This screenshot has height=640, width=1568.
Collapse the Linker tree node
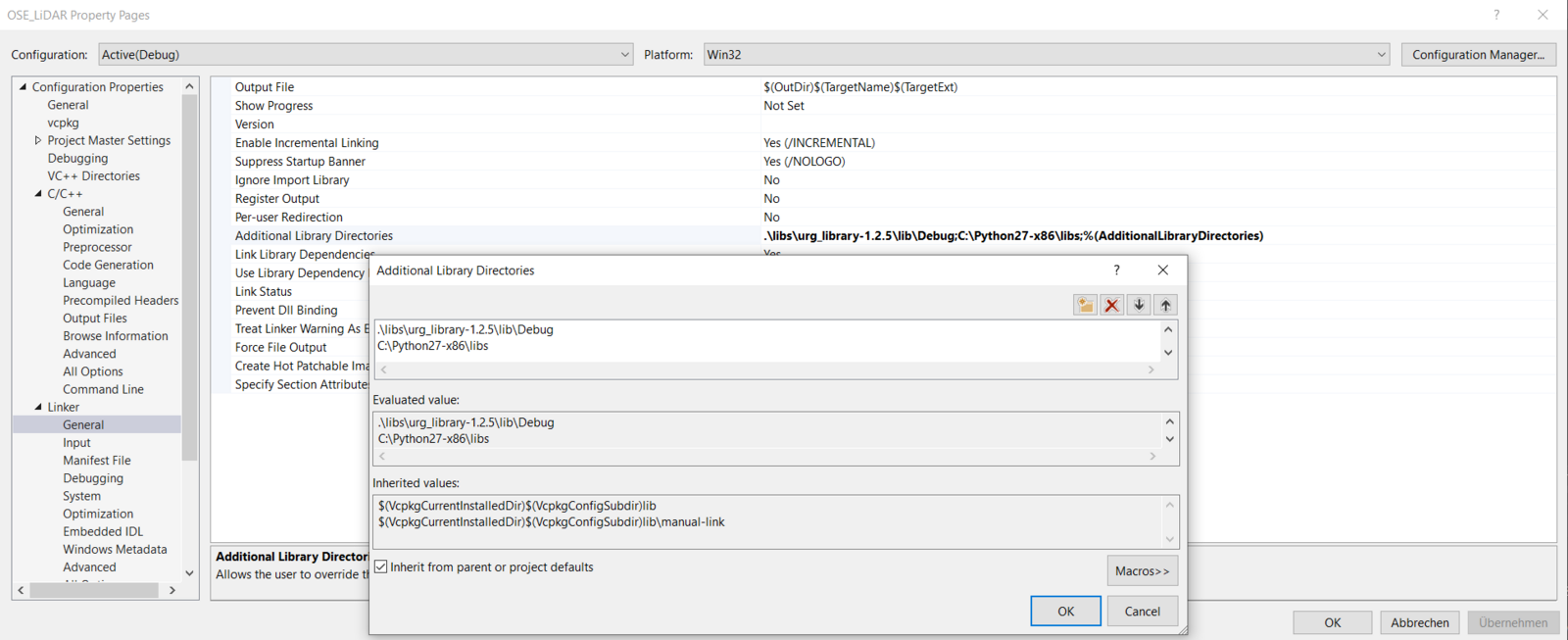point(38,407)
